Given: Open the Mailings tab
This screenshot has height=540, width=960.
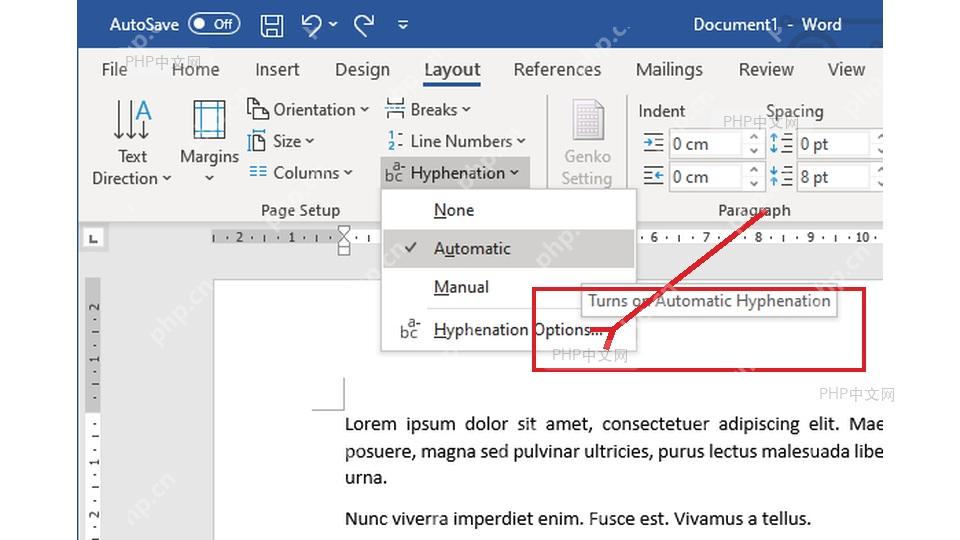Looking at the screenshot, I should click(669, 70).
